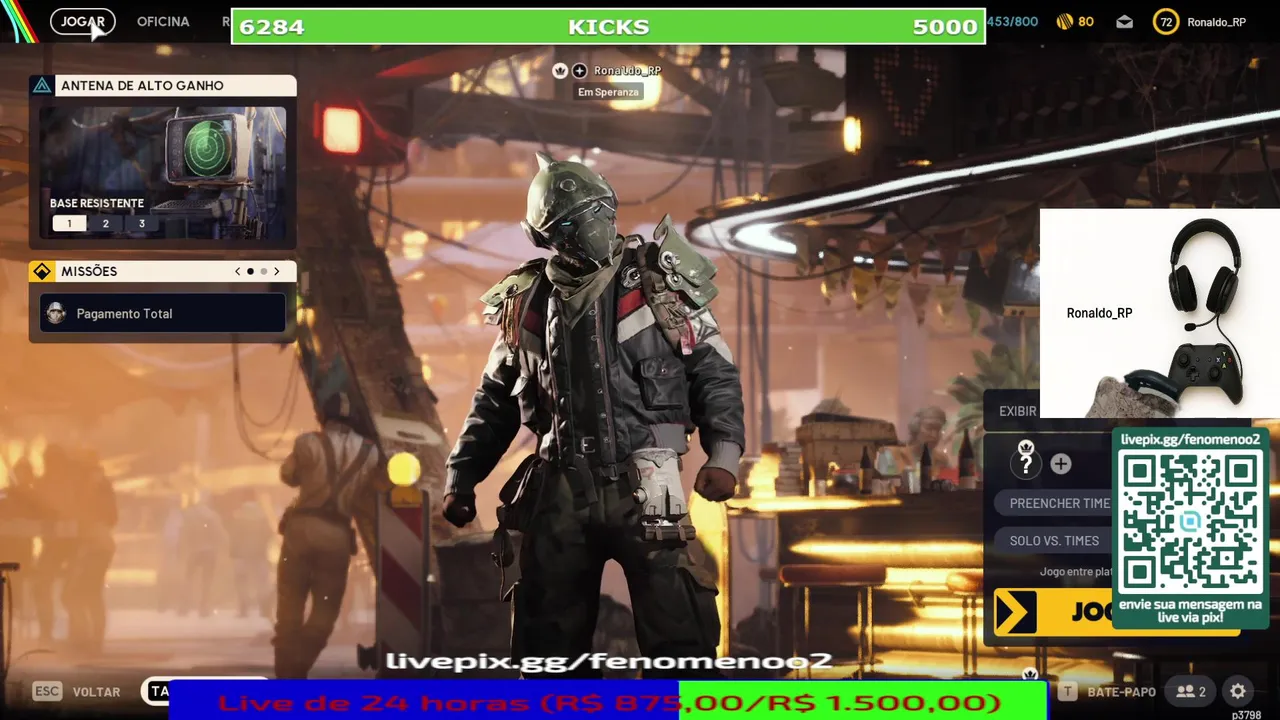Click the Em Speranza status label
1280x720 pixels.
608,92
